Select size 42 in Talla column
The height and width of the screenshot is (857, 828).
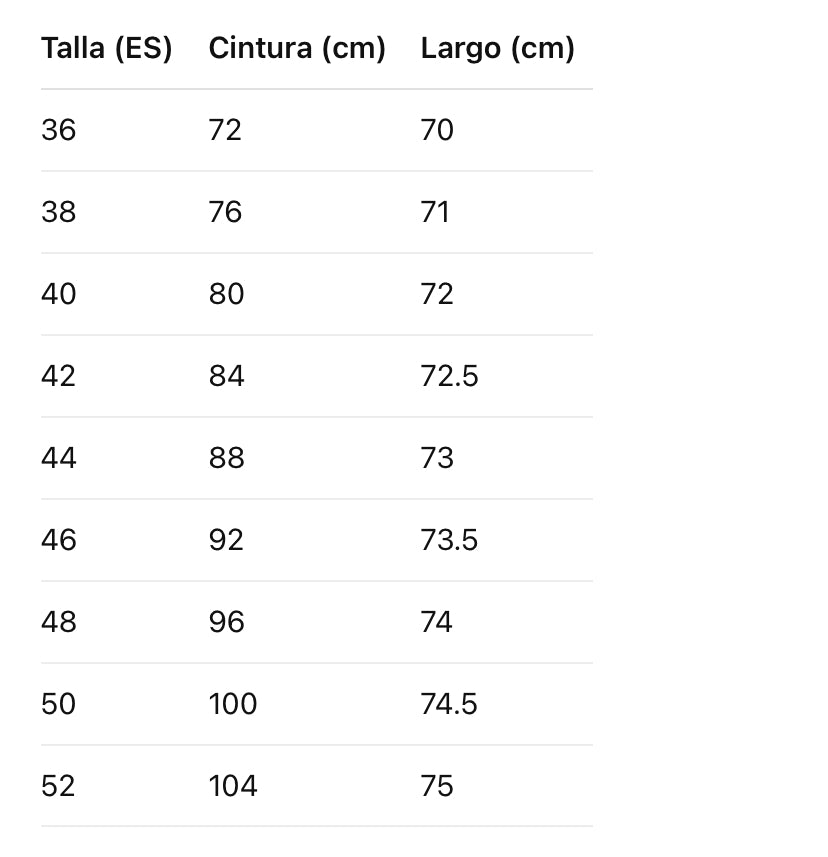[58, 376]
